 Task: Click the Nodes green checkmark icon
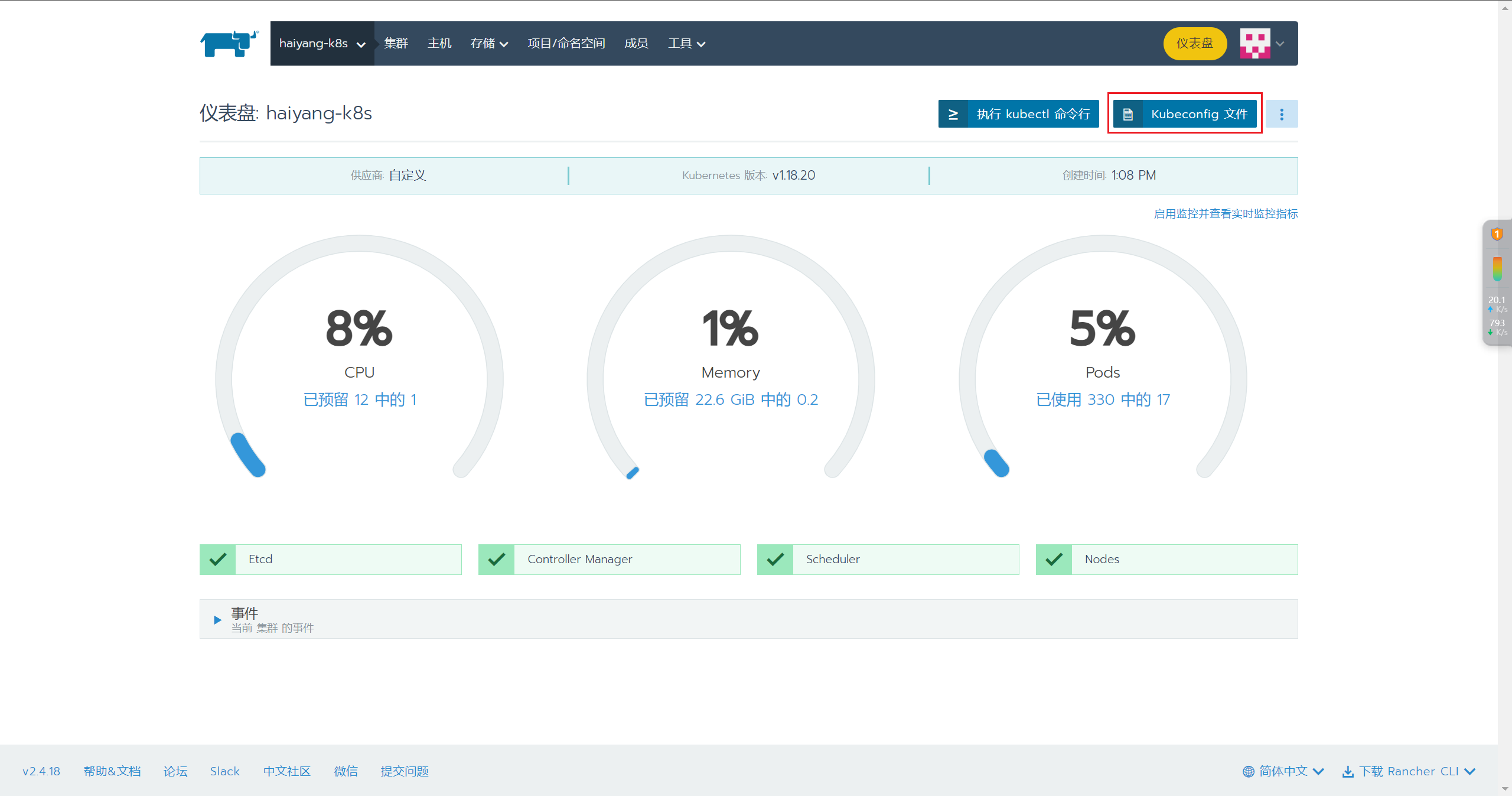coord(1054,559)
